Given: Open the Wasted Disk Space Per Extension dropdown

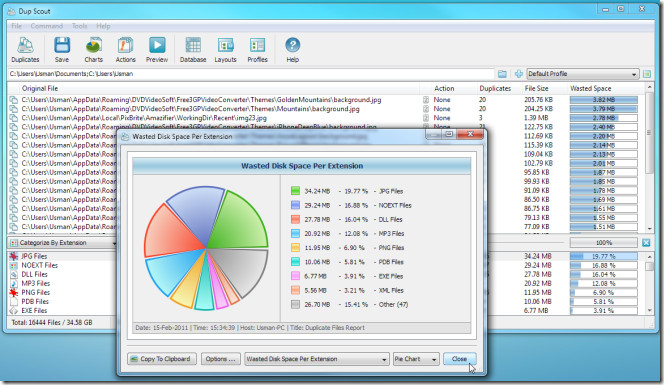Looking at the screenshot, I should tap(317, 359).
